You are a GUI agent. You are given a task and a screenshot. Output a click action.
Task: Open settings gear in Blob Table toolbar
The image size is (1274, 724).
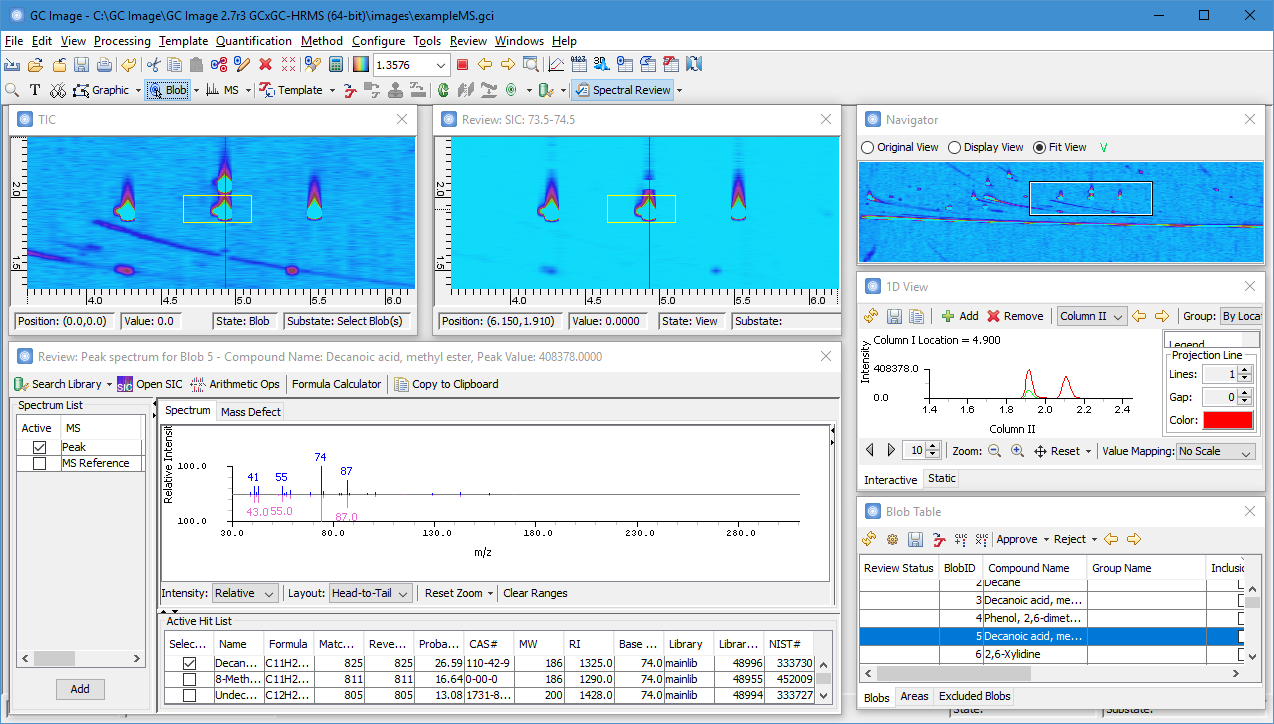892,539
